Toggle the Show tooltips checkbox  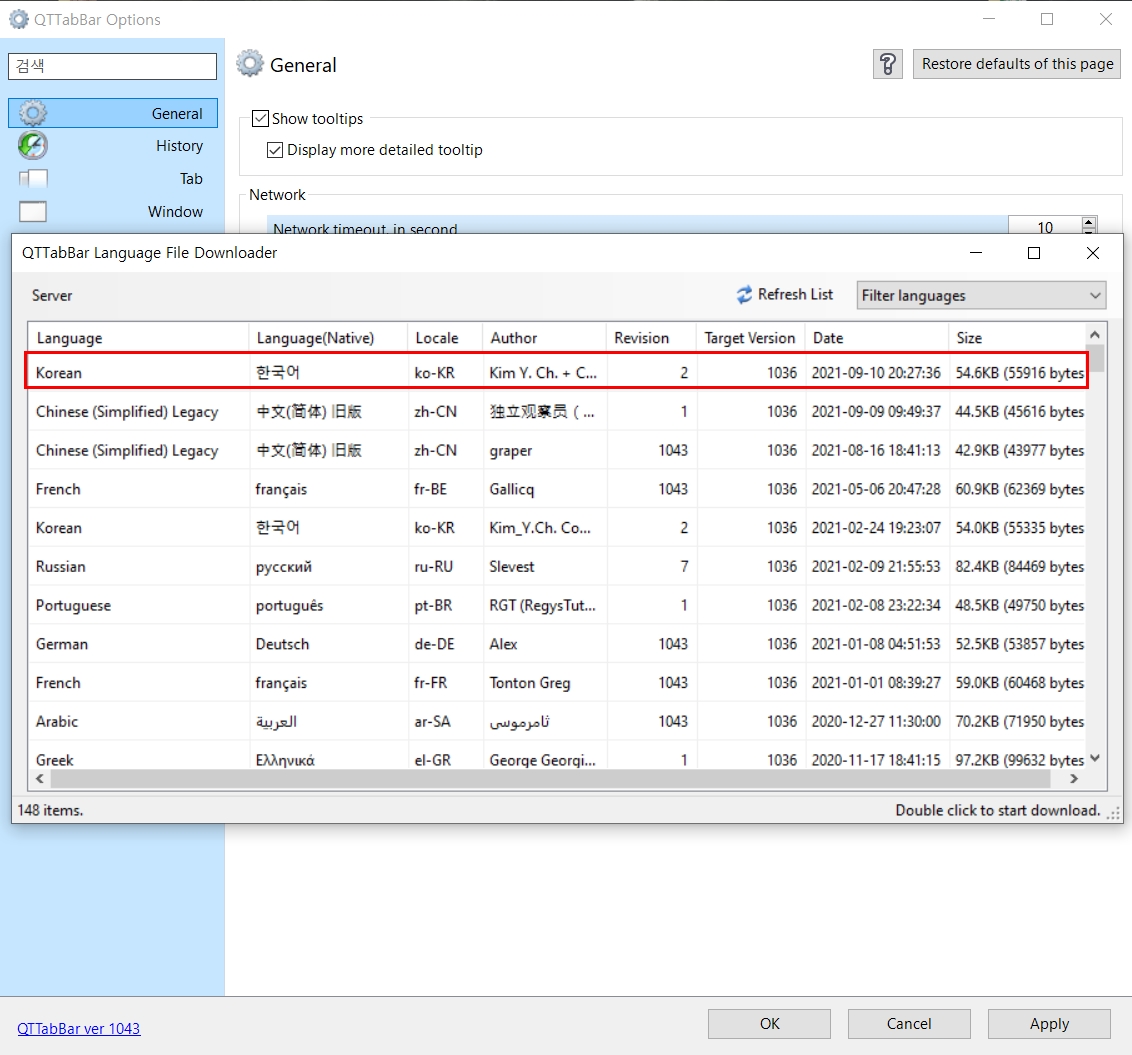(260, 118)
